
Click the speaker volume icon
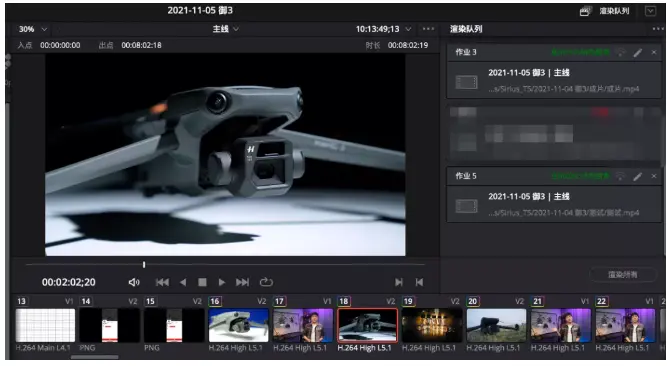click(x=134, y=282)
